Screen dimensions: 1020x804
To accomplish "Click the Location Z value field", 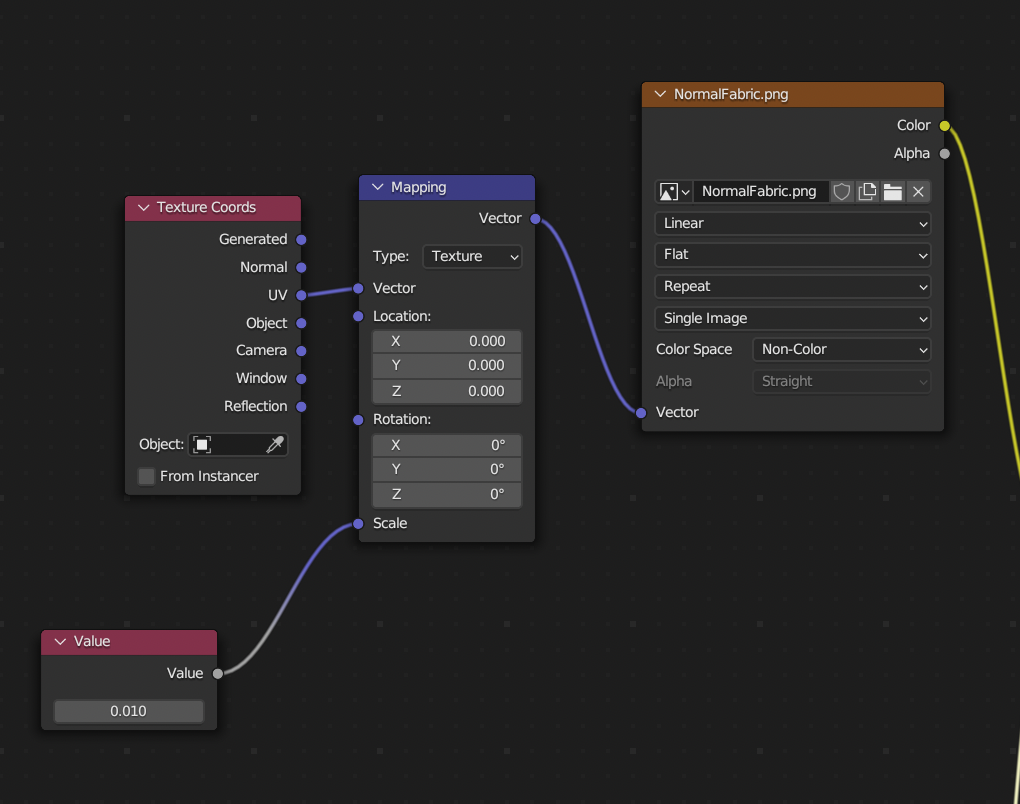I will click(447, 391).
